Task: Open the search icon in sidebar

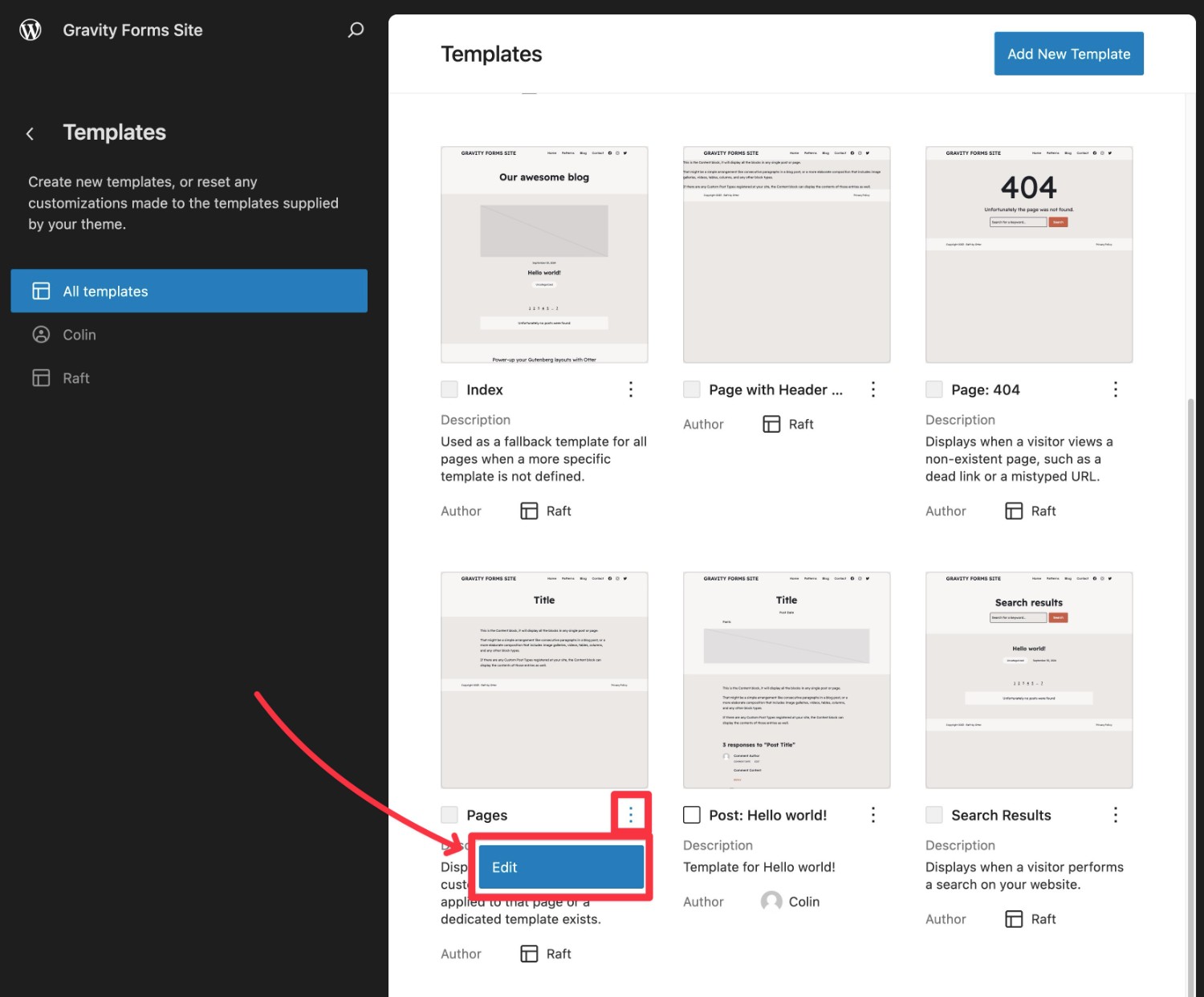Action: (356, 31)
